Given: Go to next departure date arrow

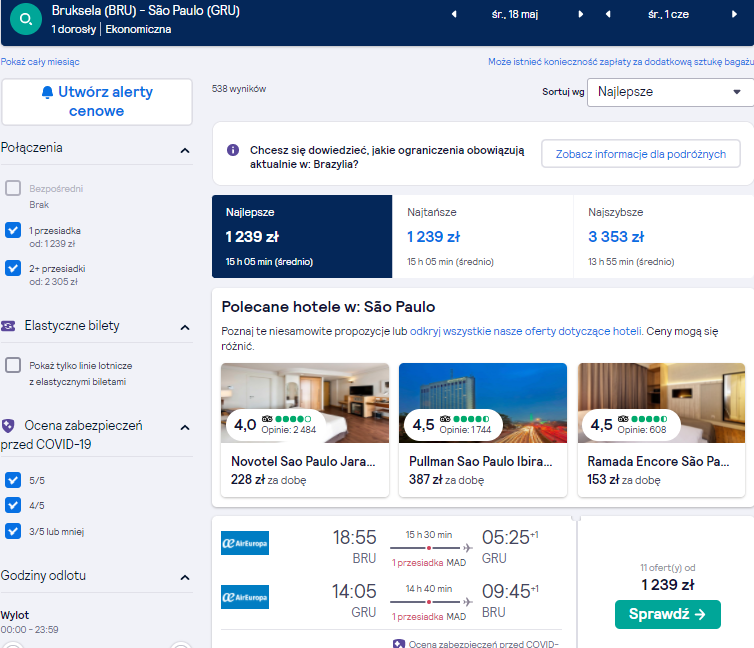Looking at the screenshot, I should 580,14.
